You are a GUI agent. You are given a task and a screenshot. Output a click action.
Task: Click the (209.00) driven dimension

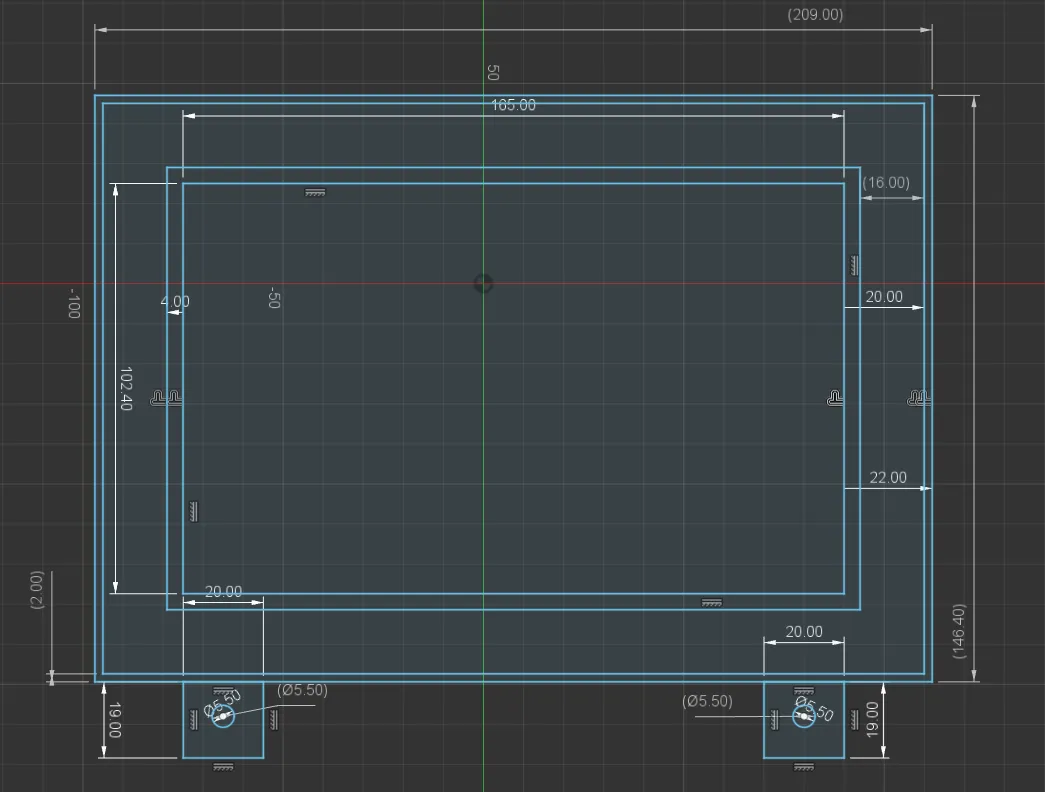815,15
